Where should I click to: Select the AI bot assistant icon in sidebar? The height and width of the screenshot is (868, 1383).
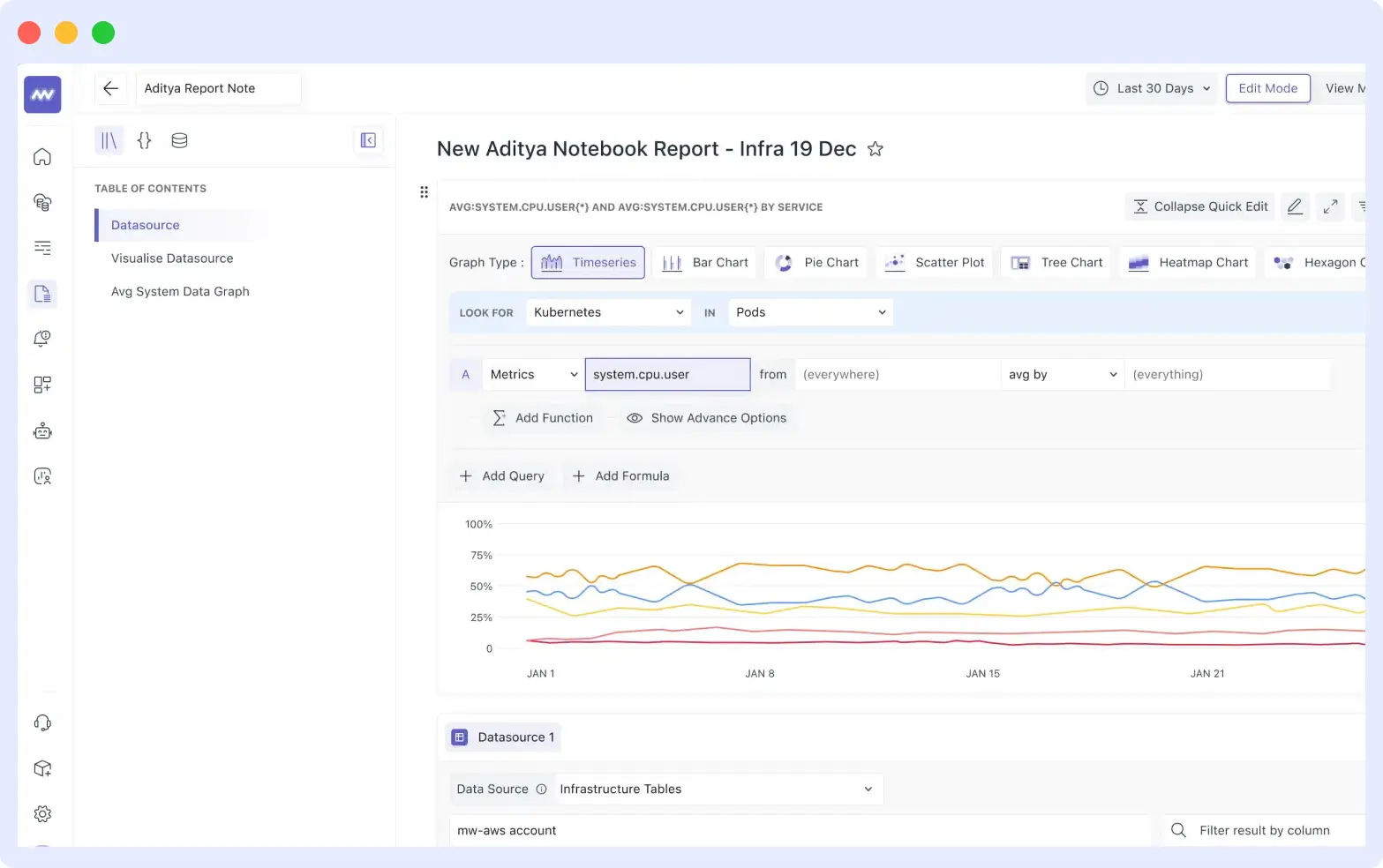(x=41, y=430)
